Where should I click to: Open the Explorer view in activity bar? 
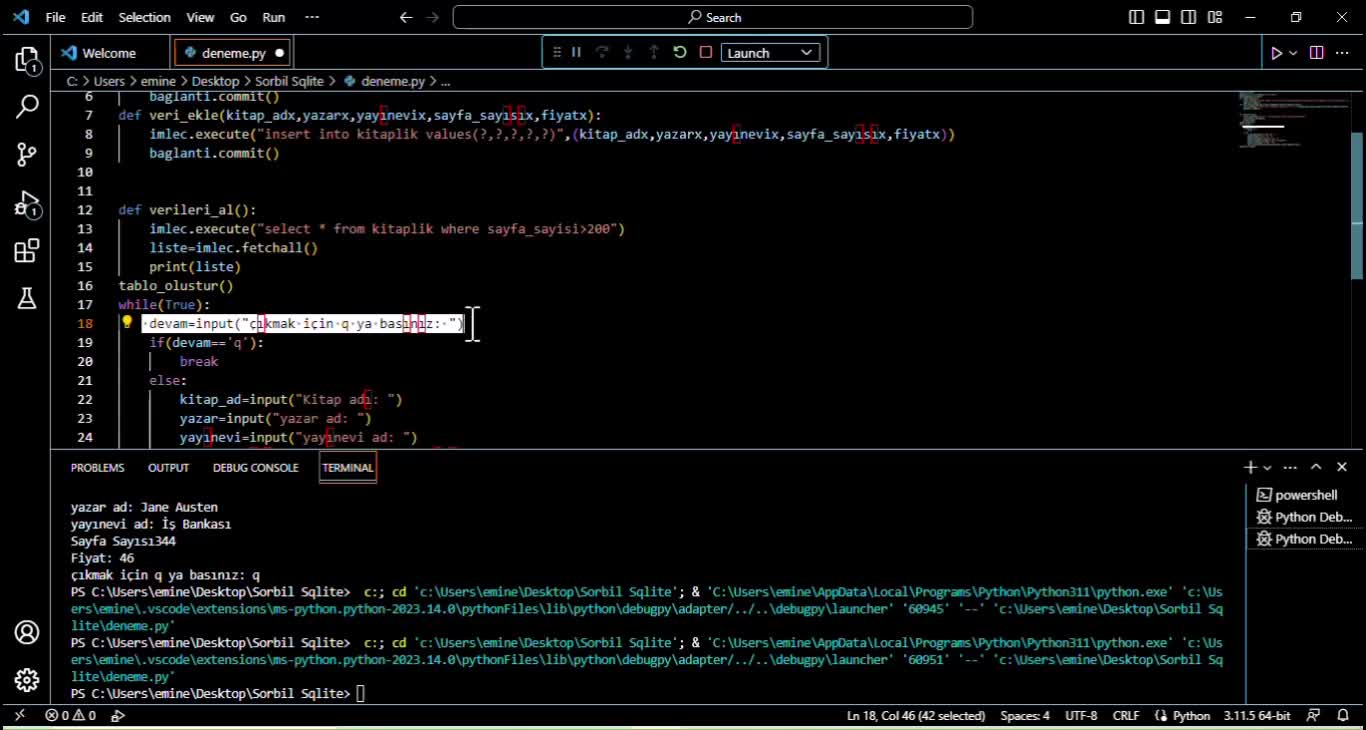(27, 60)
